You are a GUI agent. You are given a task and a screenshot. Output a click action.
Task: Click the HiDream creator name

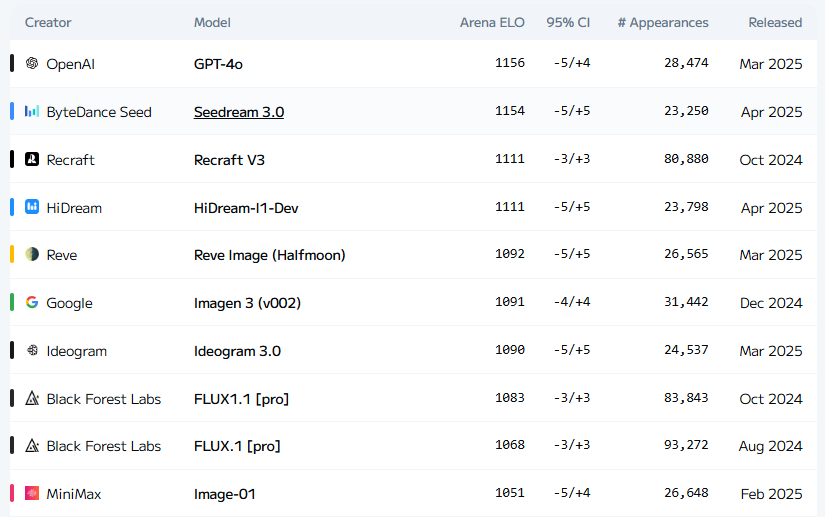click(74, 208)
